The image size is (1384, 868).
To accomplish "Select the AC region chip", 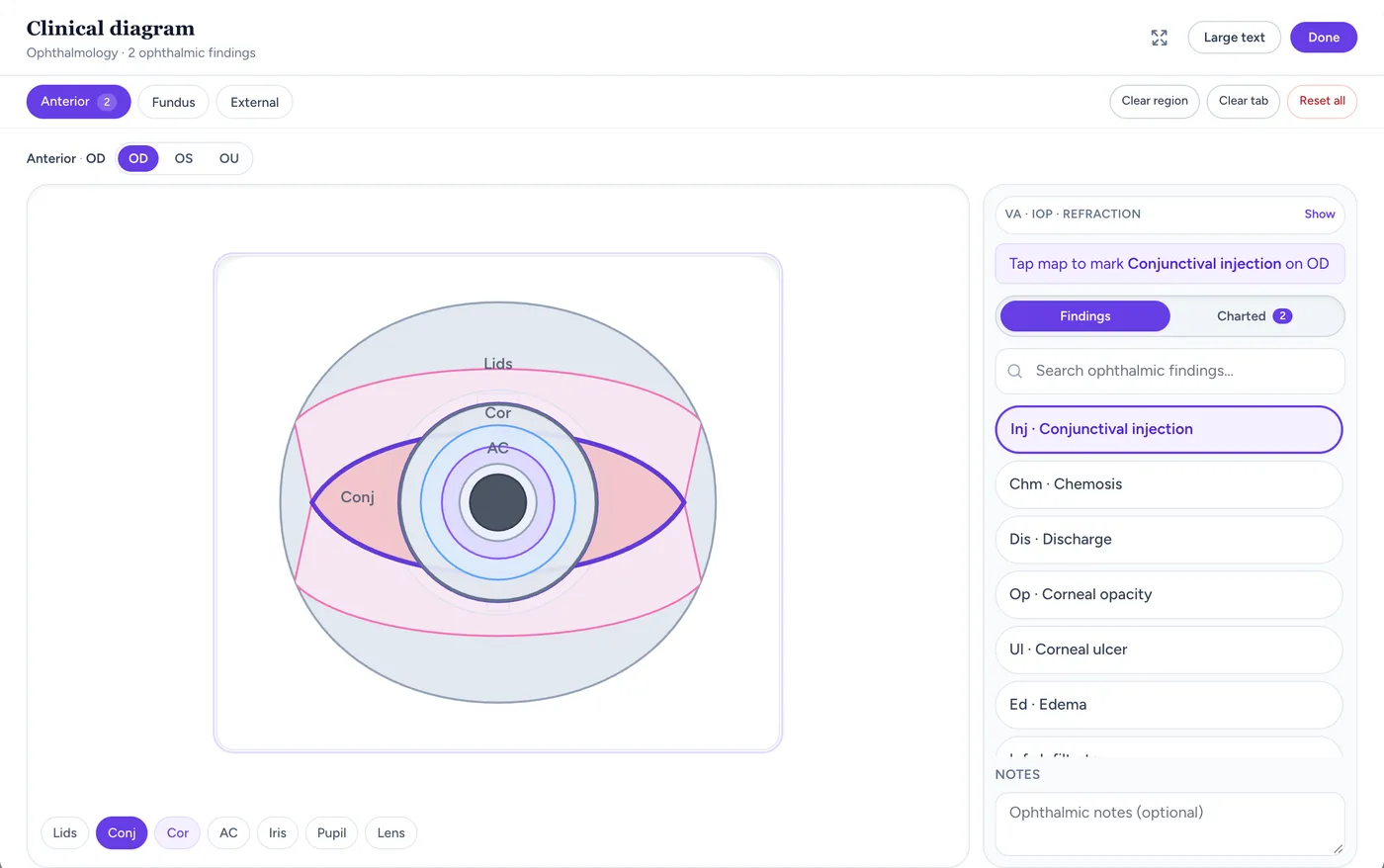I will point(228,833).
